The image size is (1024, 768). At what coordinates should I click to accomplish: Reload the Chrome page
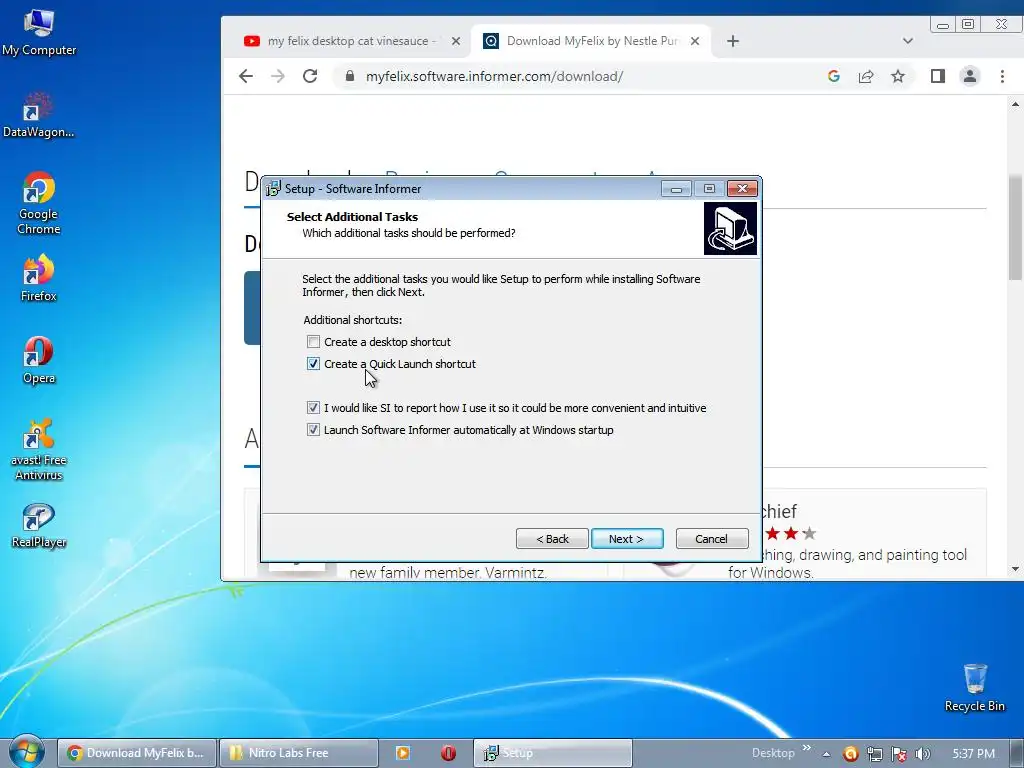(x=310, y=76)
